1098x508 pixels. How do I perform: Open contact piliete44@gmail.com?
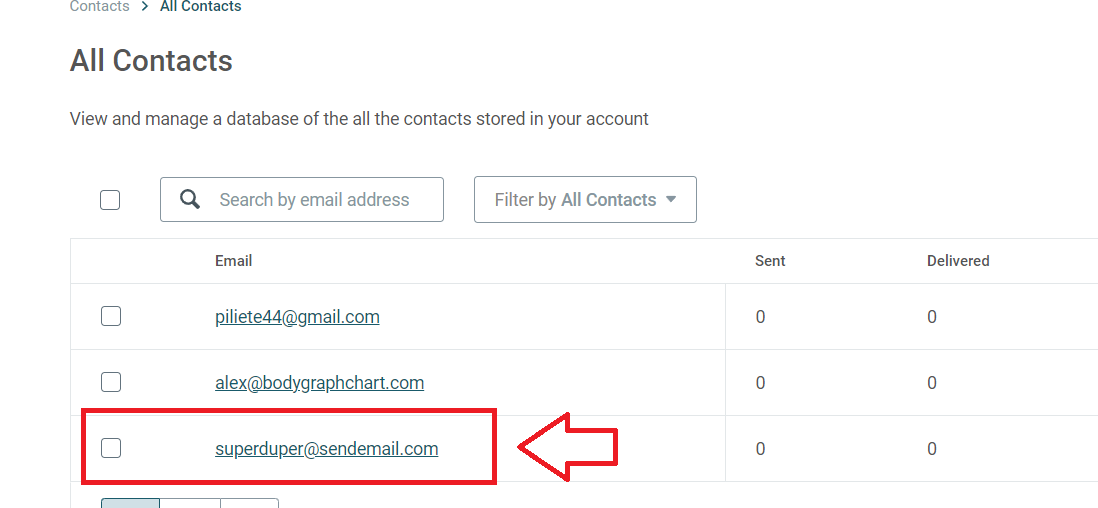[297, 317]
